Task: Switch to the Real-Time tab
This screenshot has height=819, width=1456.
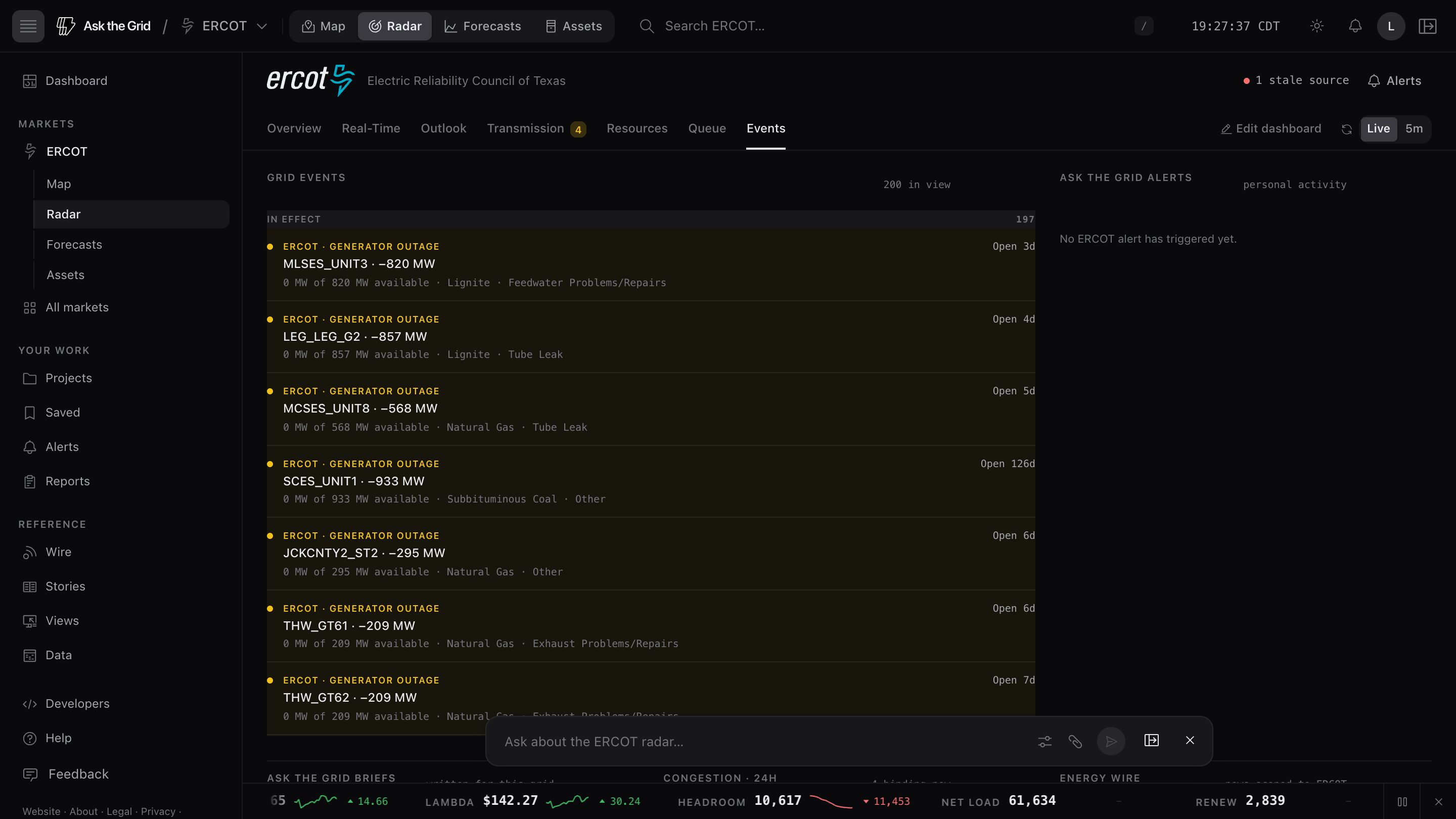Action: [x=371, y=129]
